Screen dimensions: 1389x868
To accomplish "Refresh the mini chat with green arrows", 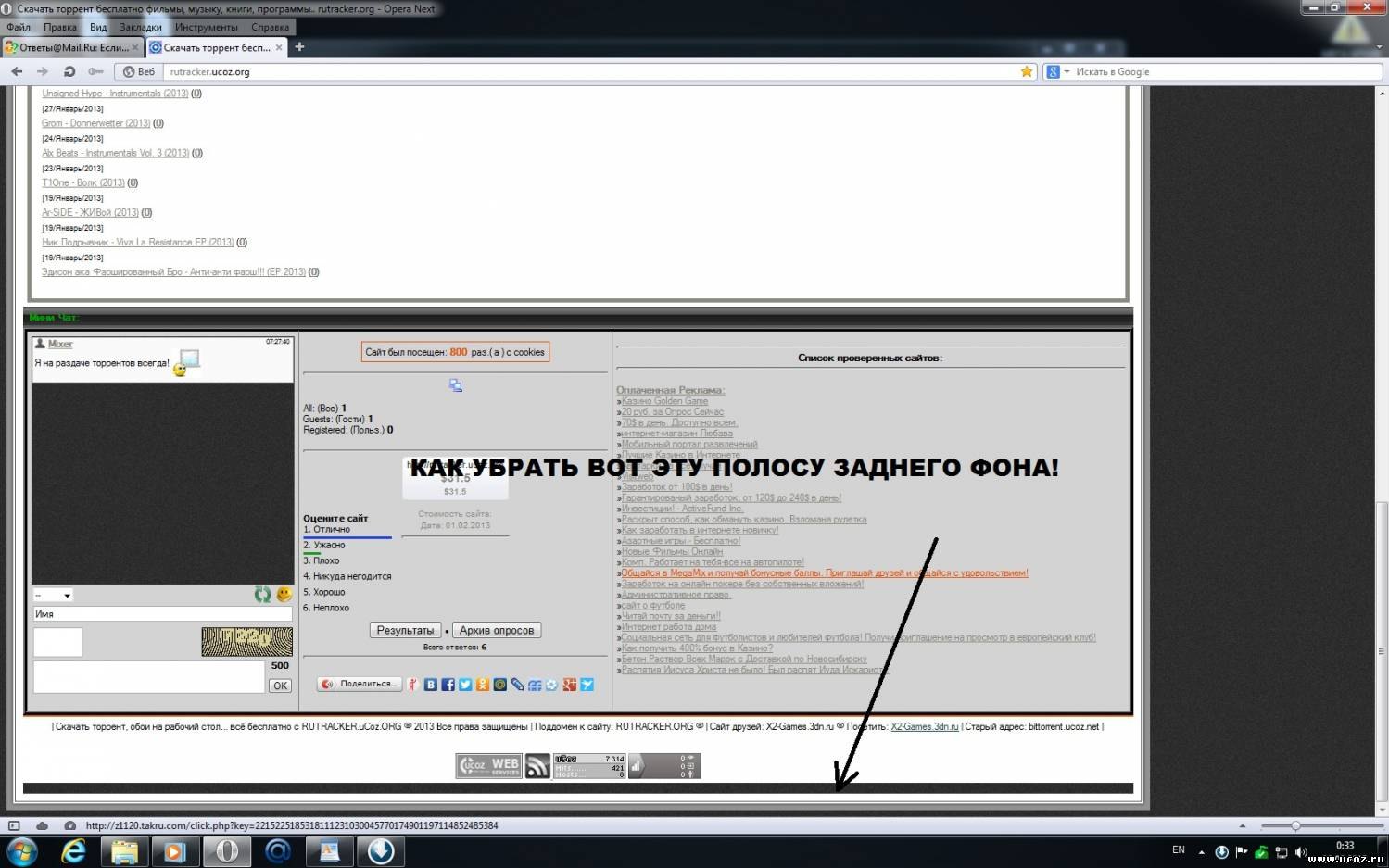I will tap(263, 595).
